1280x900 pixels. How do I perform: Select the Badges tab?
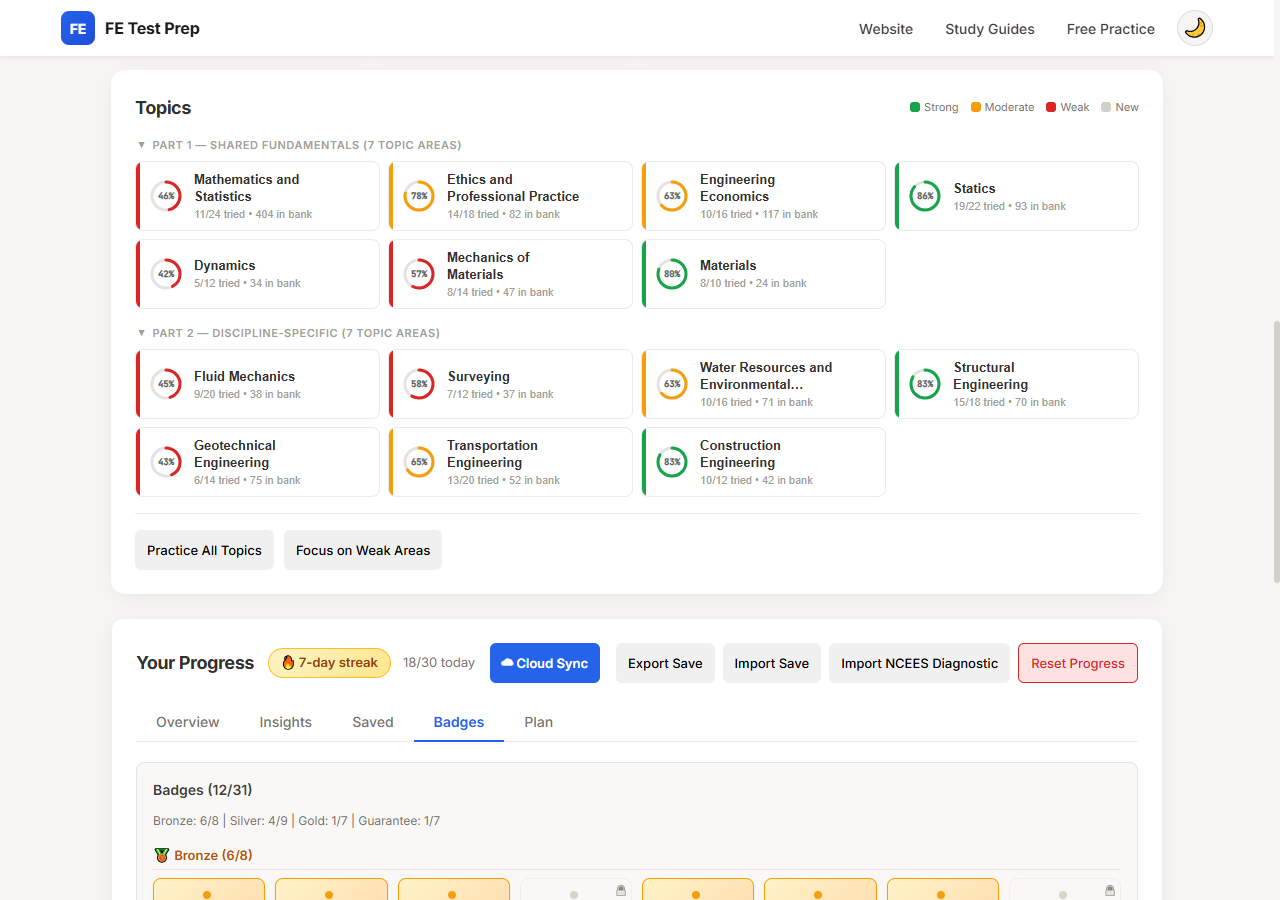pos(459,722)
